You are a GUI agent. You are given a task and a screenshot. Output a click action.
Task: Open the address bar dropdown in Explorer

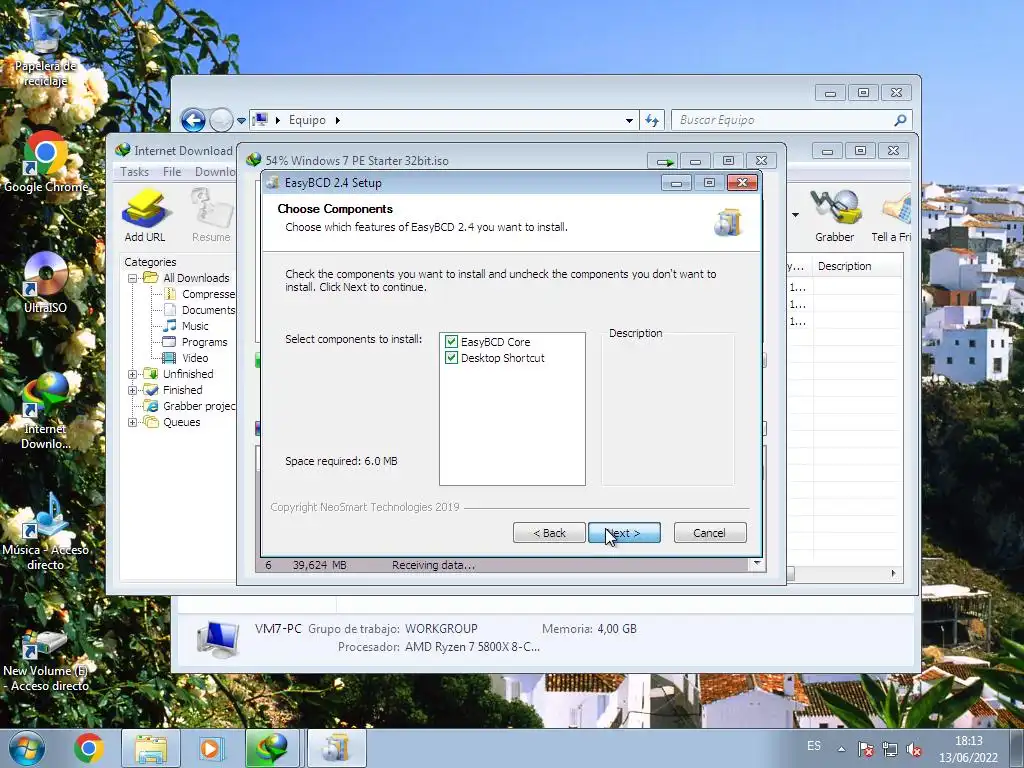[x=629, y=120]
